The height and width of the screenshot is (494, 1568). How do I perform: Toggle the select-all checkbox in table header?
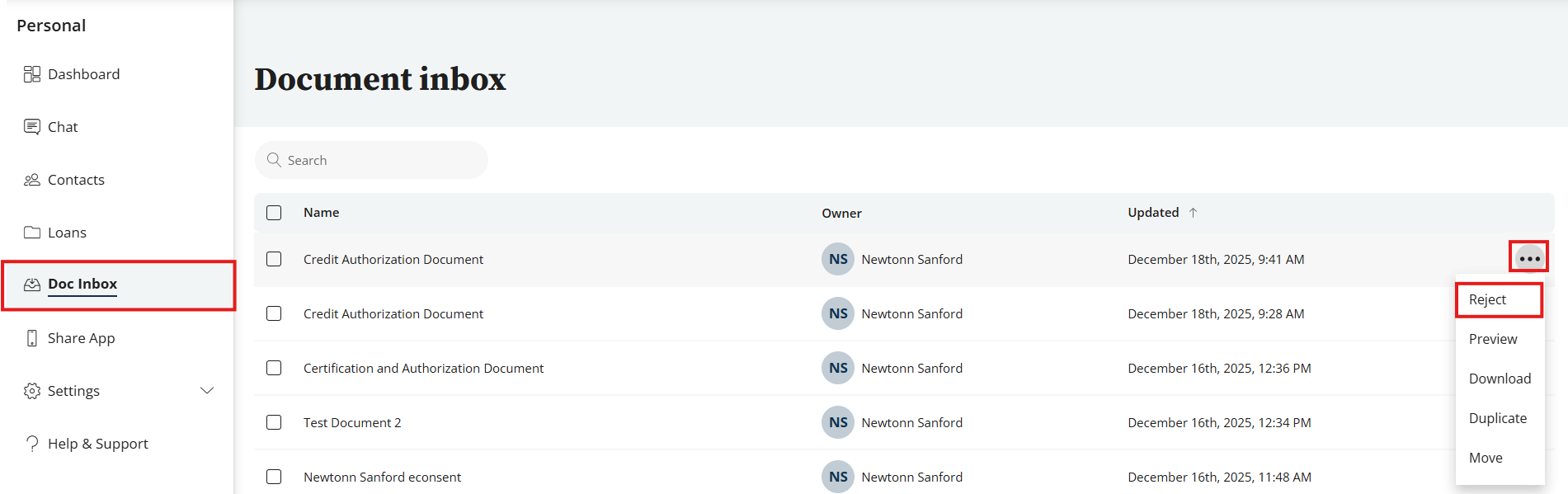274,213
